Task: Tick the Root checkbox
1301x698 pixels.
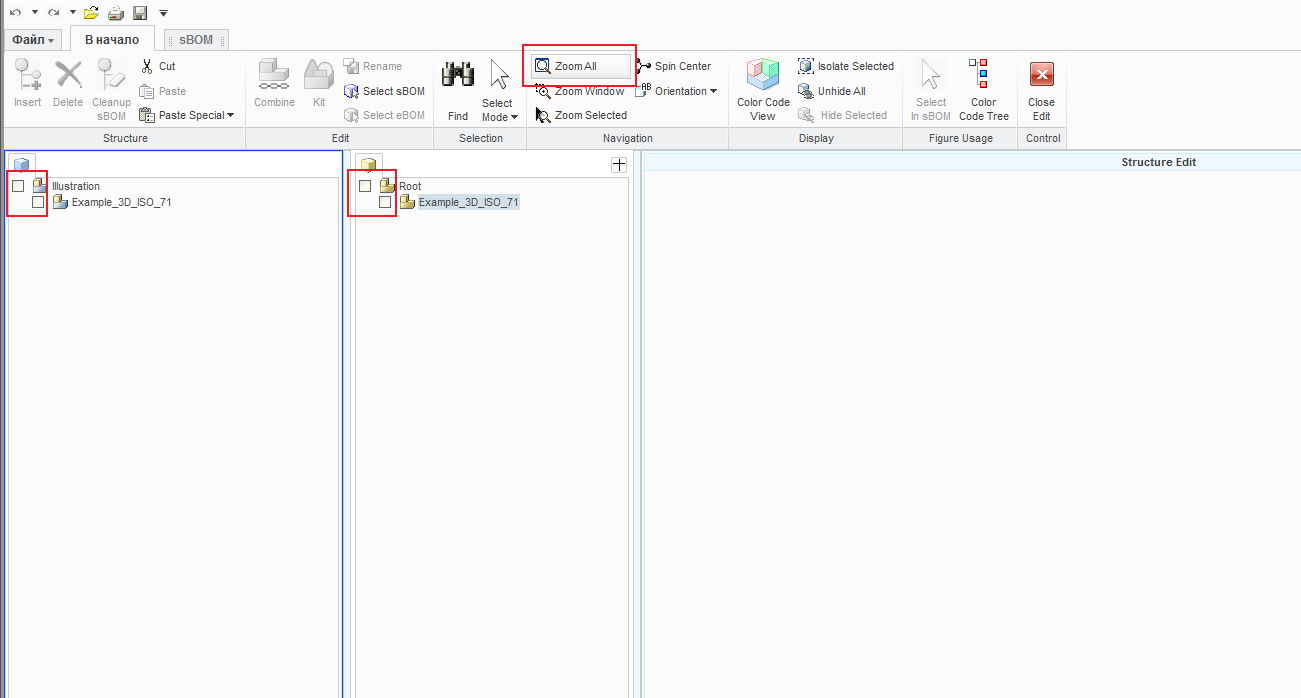Action: tap(365, 186)
